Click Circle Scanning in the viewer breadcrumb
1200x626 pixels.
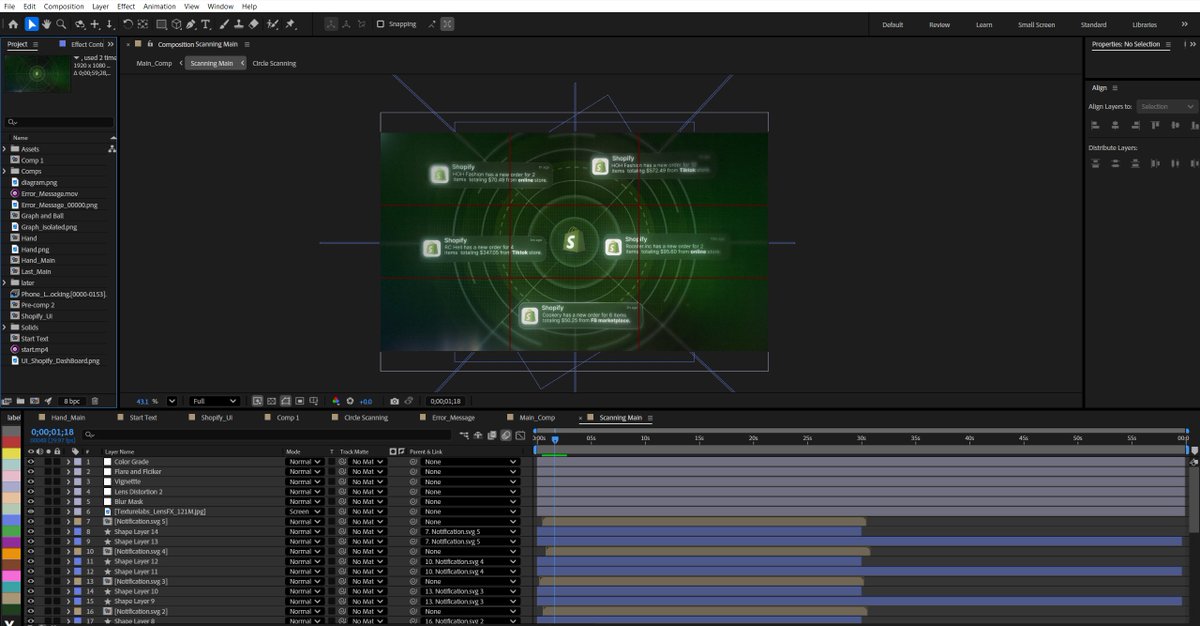tap(274, 63)
